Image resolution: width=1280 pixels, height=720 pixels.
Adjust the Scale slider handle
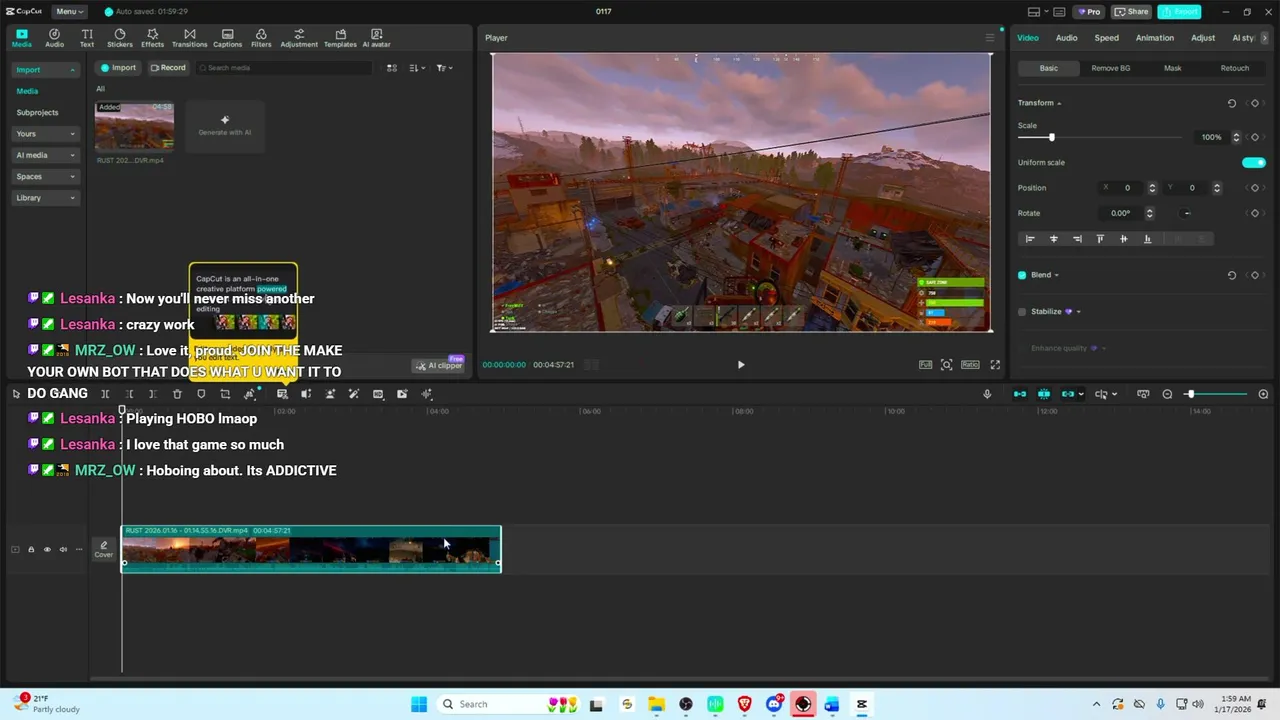point(1051,137)
